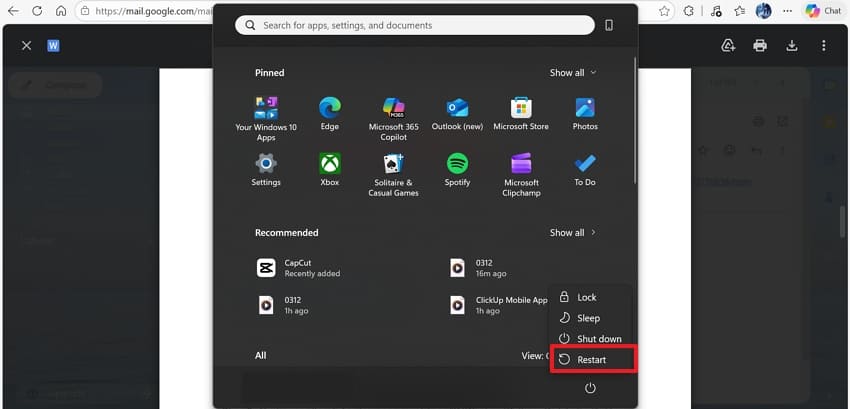Select Restart in the power menu

pyautogui.click(x=592, y=359)
